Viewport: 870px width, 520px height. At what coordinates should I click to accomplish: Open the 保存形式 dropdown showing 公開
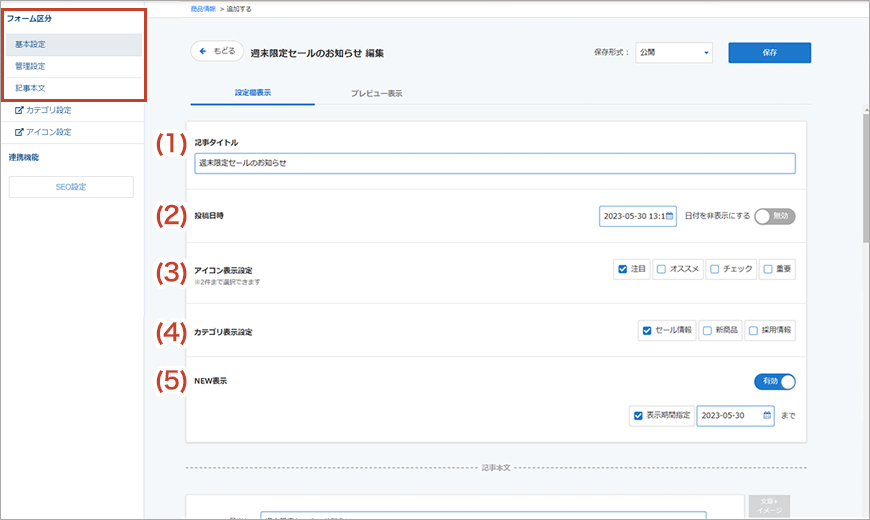tap(674, 52)
